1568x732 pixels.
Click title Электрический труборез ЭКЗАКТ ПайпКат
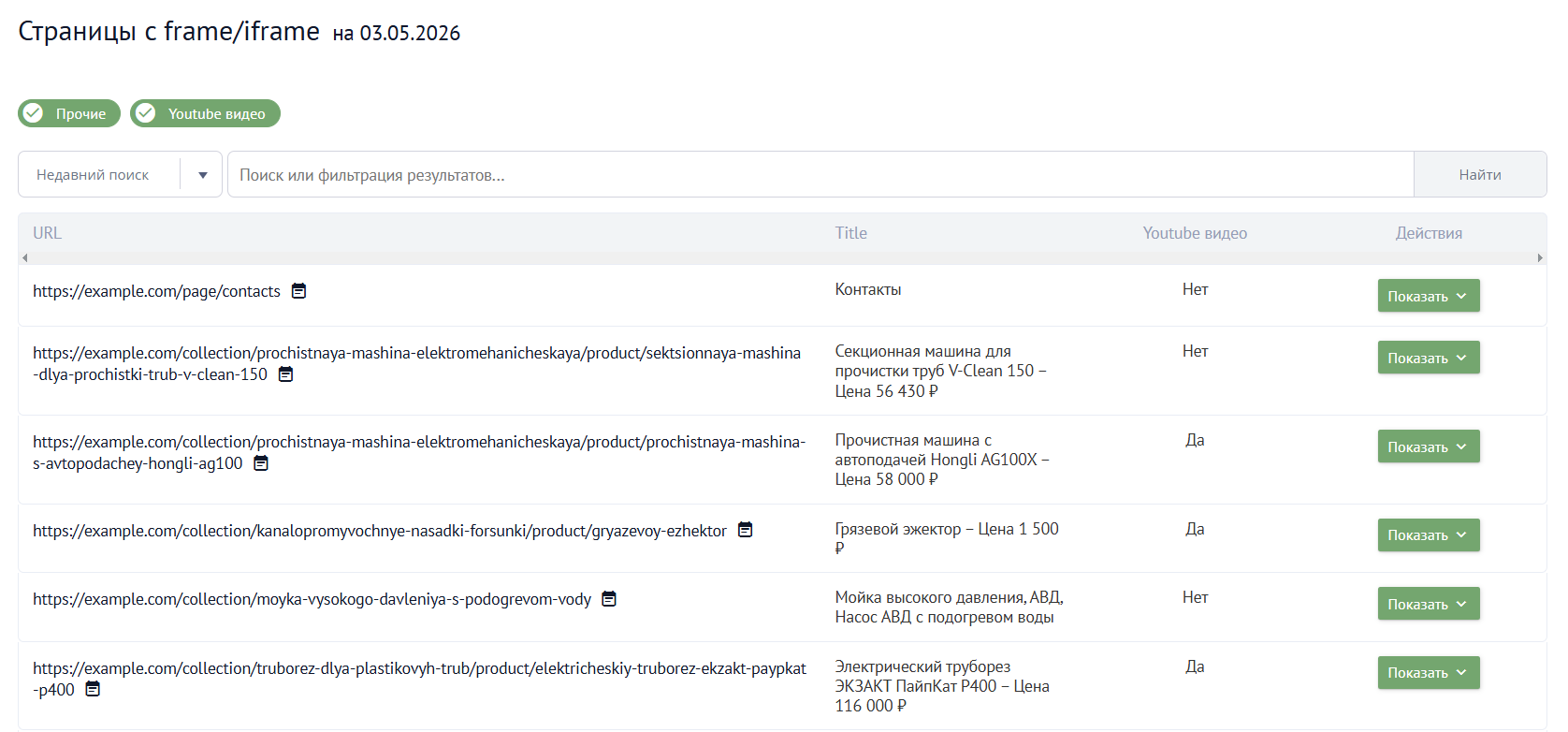point(942,686)
